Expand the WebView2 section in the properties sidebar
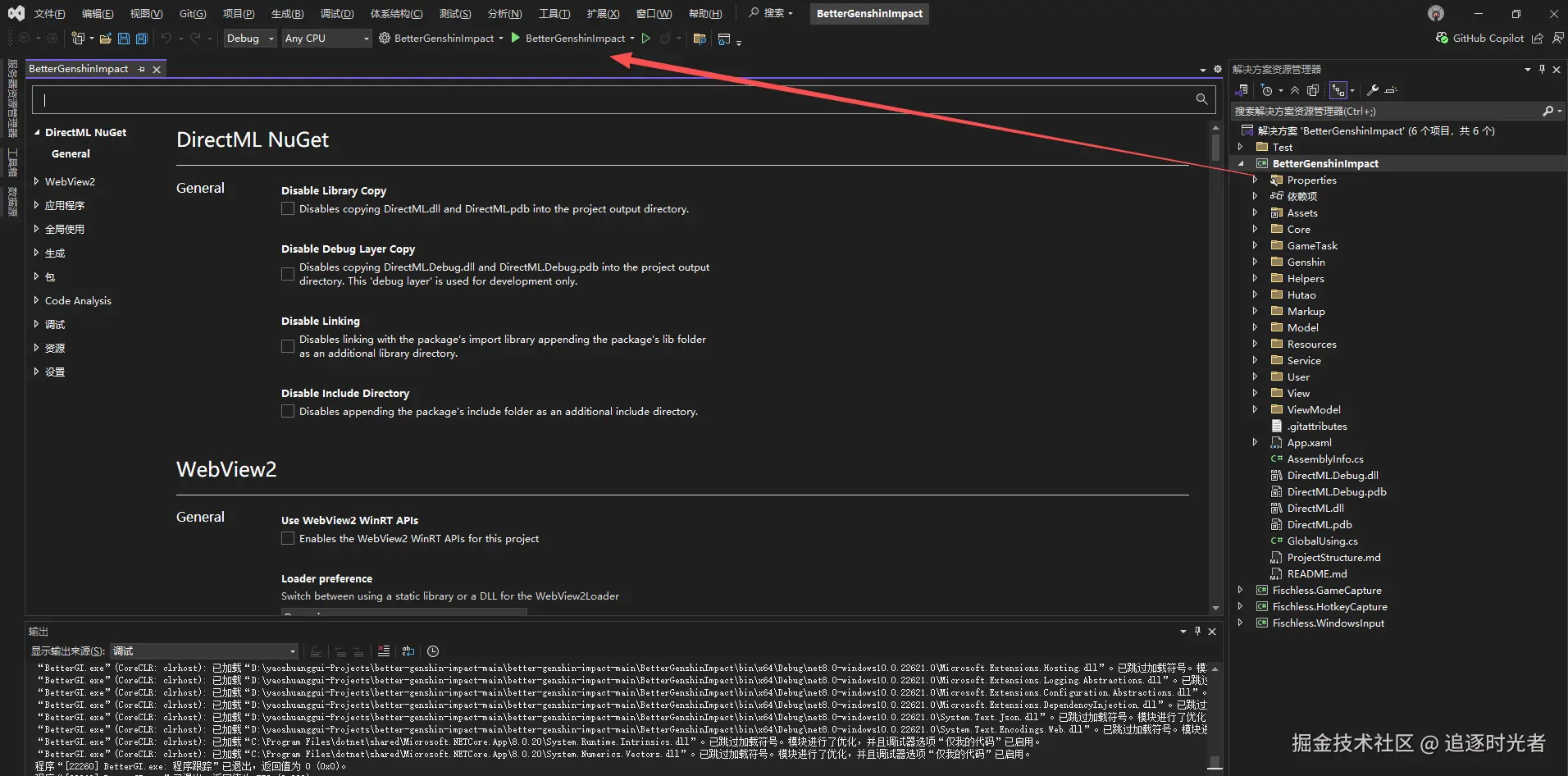Image resolution: width=1568 pixels, height=776 pixels. click(37, 181)
